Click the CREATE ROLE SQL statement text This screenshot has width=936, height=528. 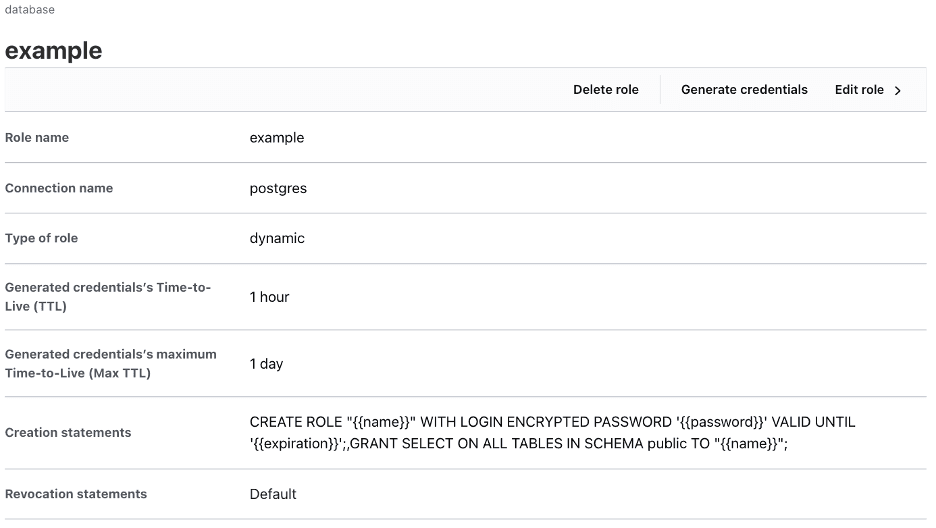coord(552,433)
